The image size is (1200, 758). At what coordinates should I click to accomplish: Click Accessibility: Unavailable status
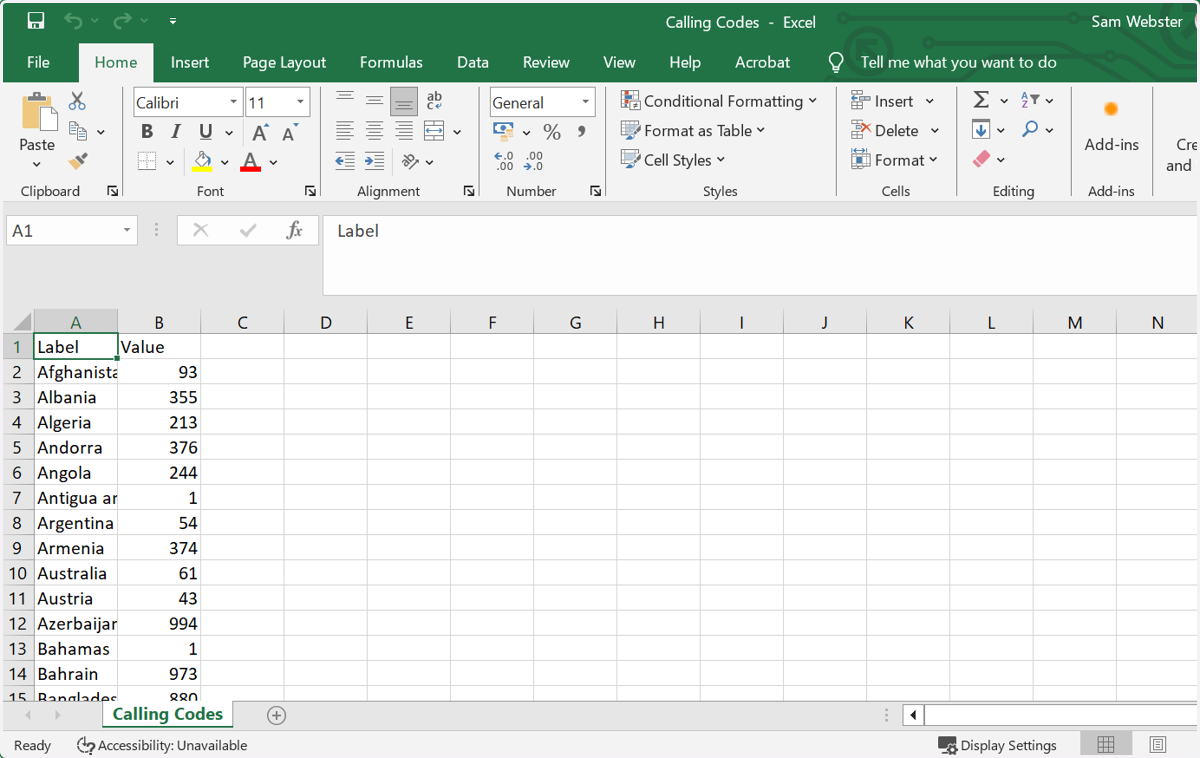(162, 745)
